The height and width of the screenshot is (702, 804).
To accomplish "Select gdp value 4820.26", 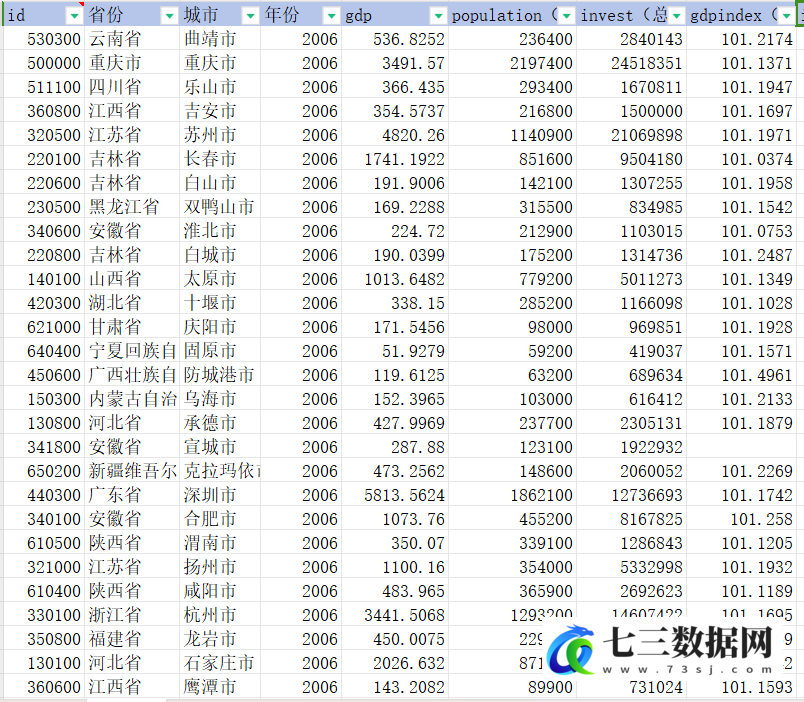I will point(395,135).
